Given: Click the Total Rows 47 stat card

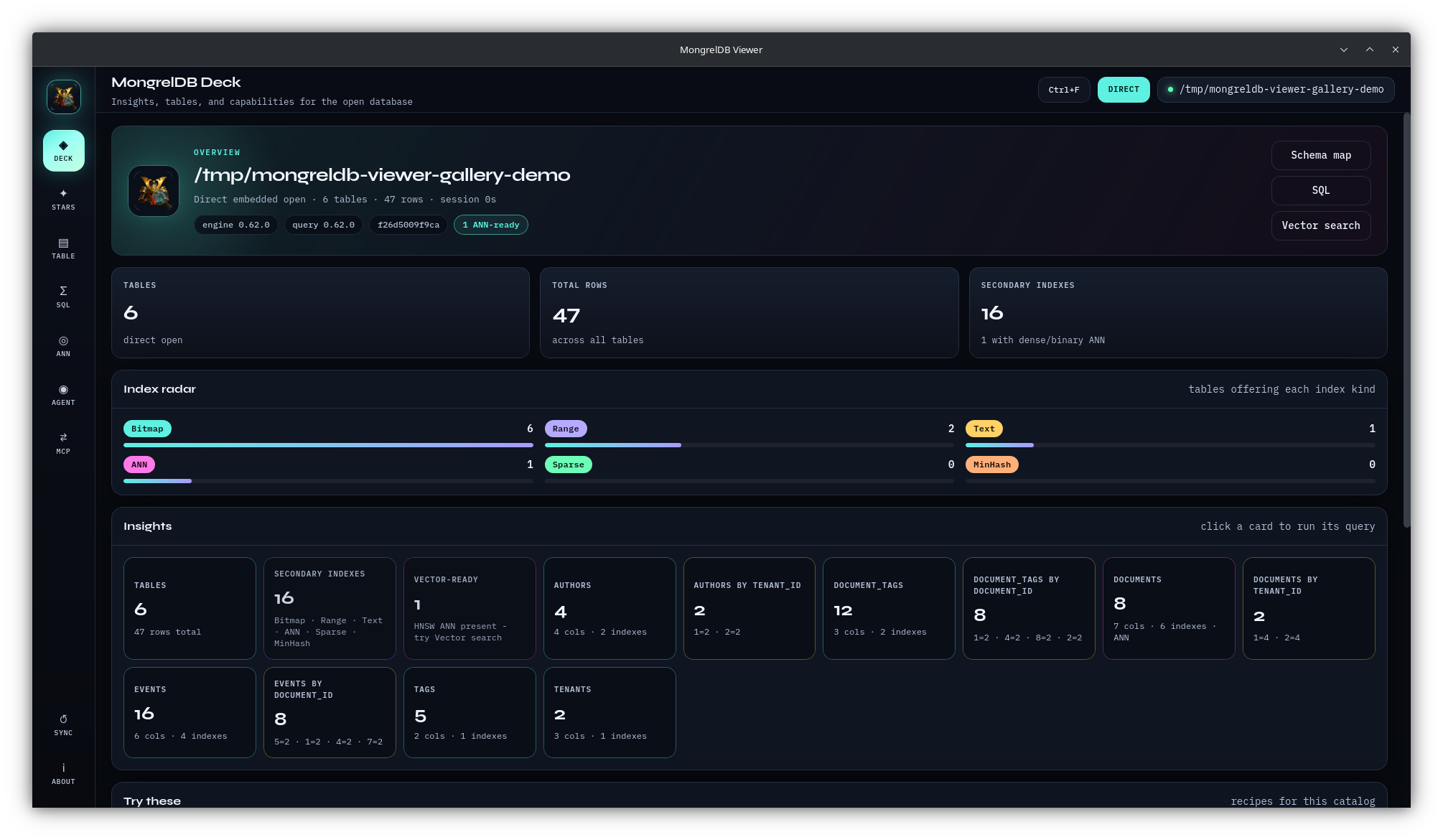Looking at the screenshot, I should tap(749, 312).
